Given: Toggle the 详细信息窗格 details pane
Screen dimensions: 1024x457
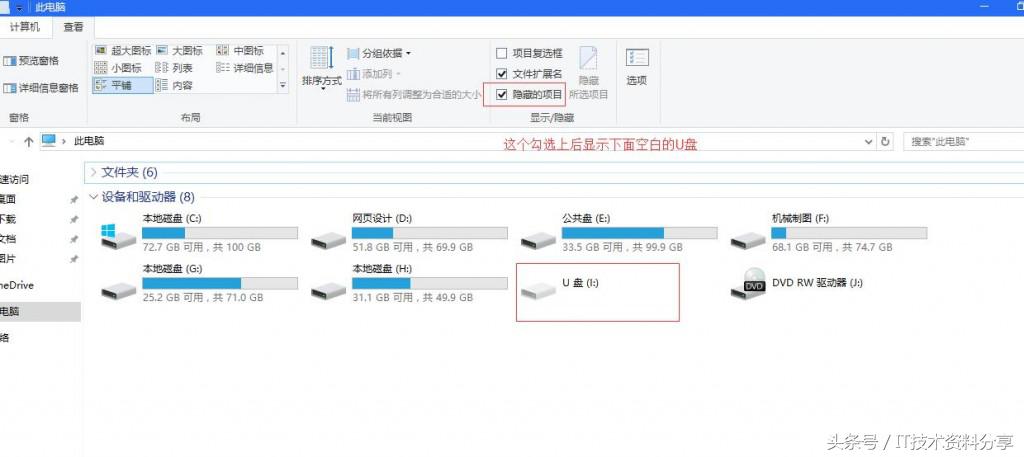Looking at the screenshot, I should point(41,88).
